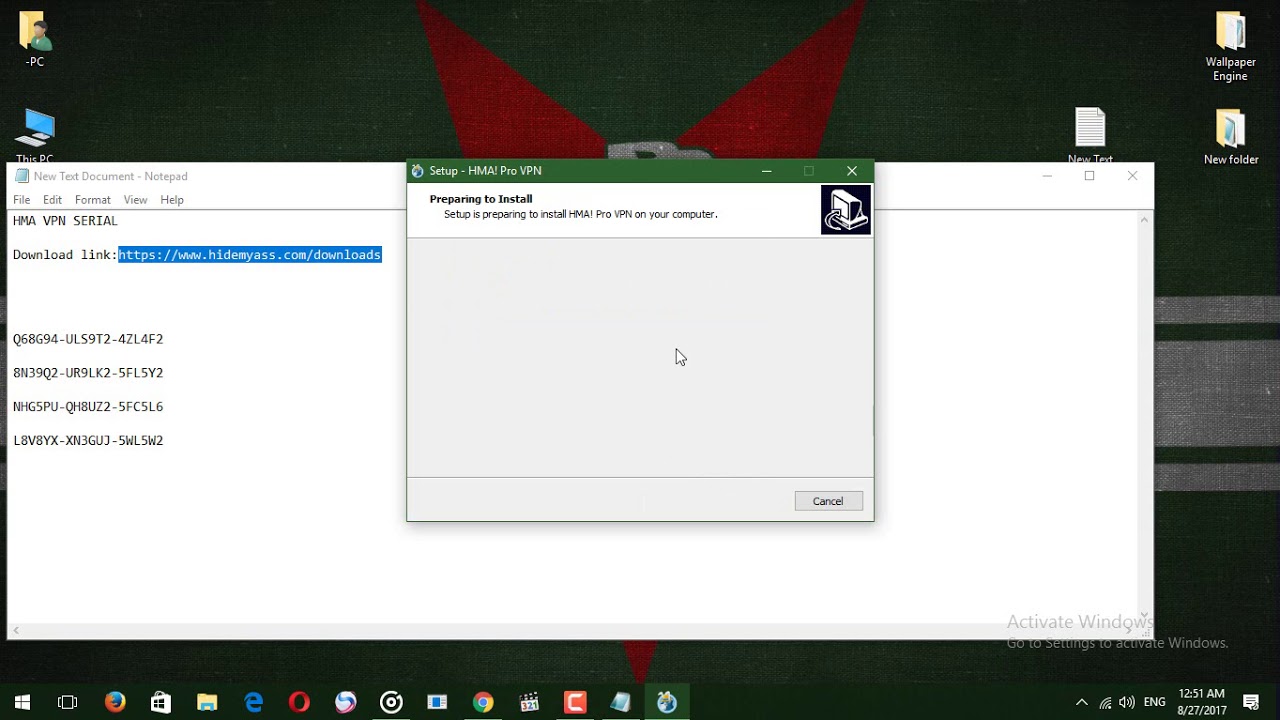The height and width of the screenshot is (720, 1280).
Task: Open the Wallpaper Engine desktop folder
Action: coord(1230,47)
